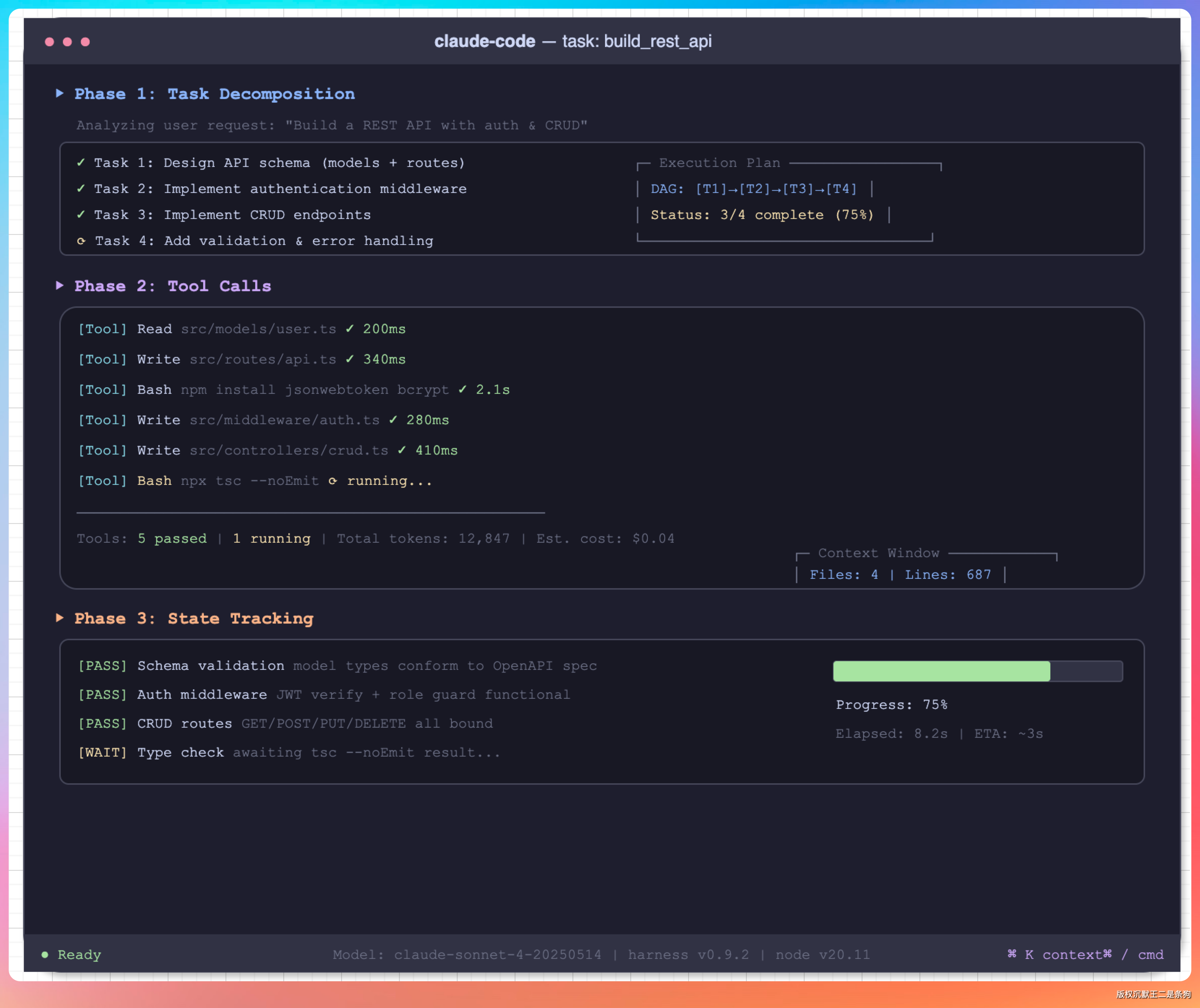This screenshot has height=1008, width=1200.
Task: Click the checkmark after src/controllers/crud.ts
Action: click(402, 450)
